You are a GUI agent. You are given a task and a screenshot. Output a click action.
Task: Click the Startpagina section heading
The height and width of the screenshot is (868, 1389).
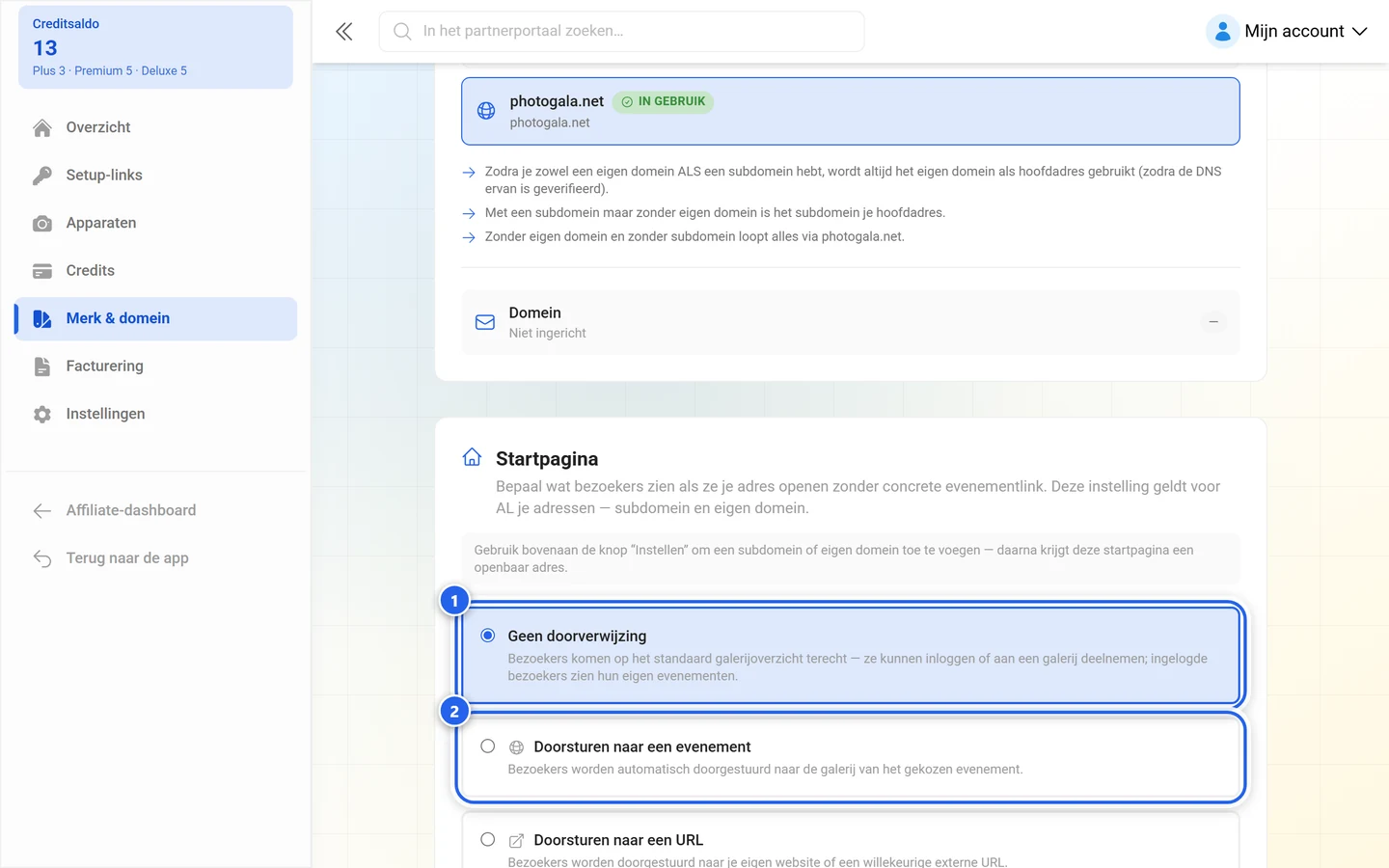point(547,459)
